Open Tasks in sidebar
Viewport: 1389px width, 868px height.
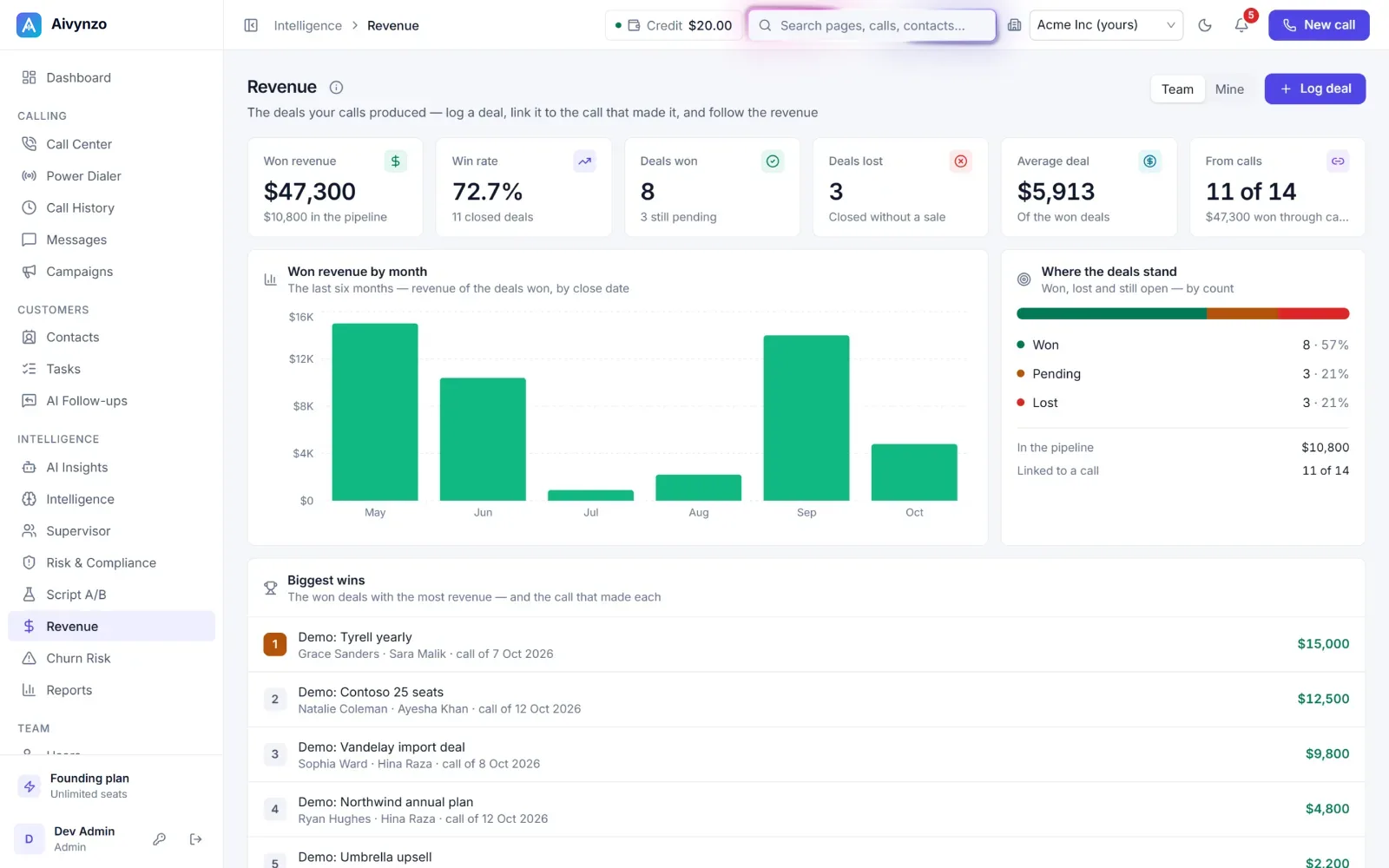coord(111,369)
